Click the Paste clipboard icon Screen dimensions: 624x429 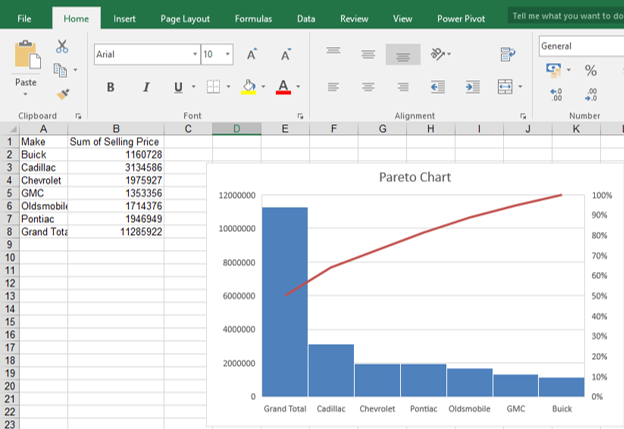27,56
